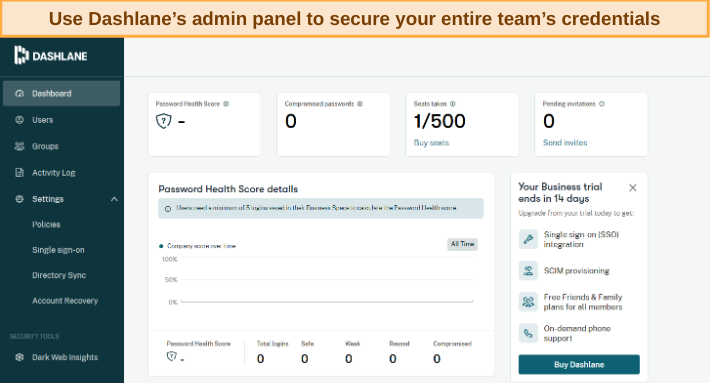The image size is (710, 383).
Task: Click Seats taken info icon
Action: click(453, 104)
